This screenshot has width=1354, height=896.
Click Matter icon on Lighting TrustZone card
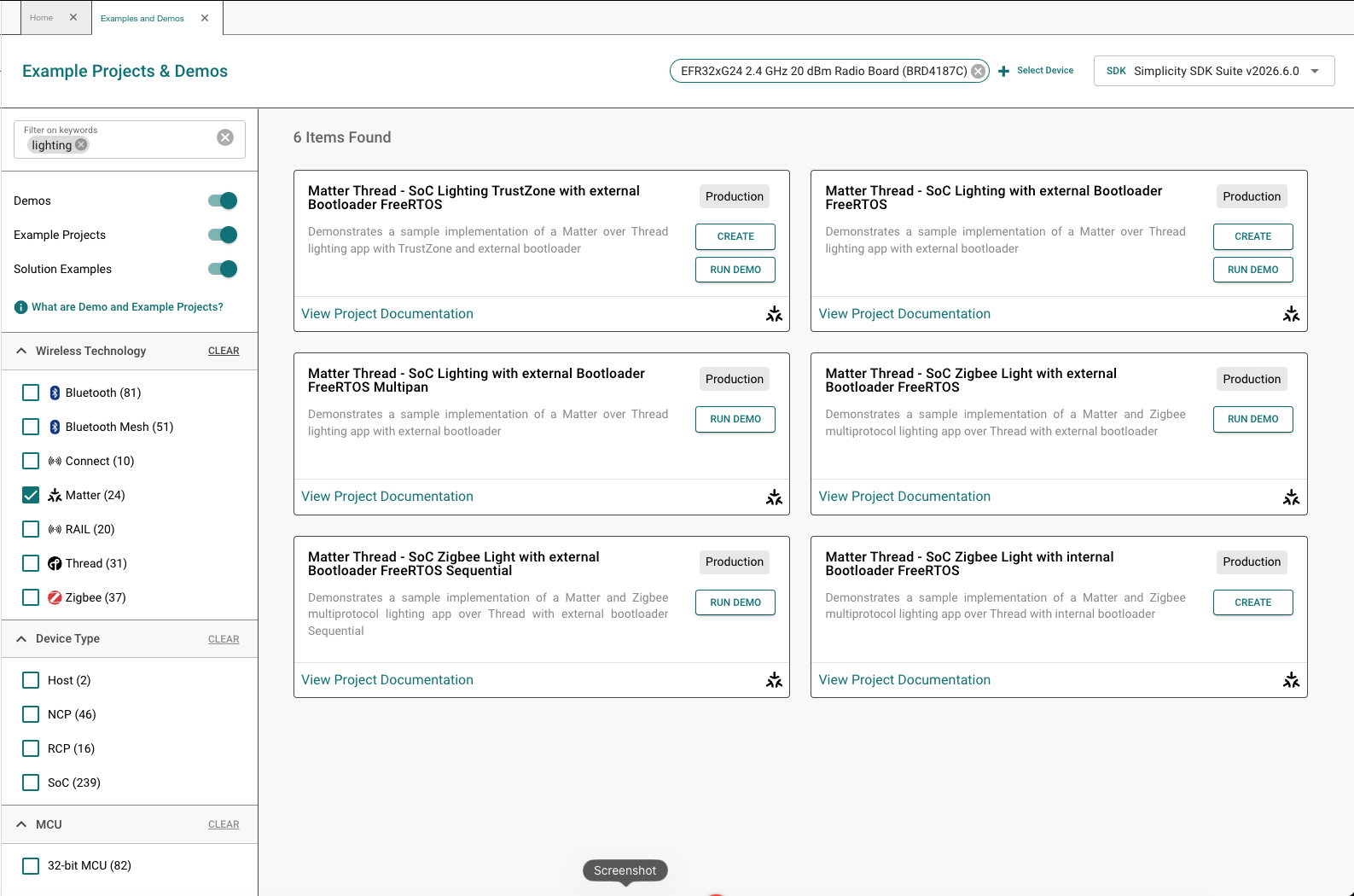point(774,314)
